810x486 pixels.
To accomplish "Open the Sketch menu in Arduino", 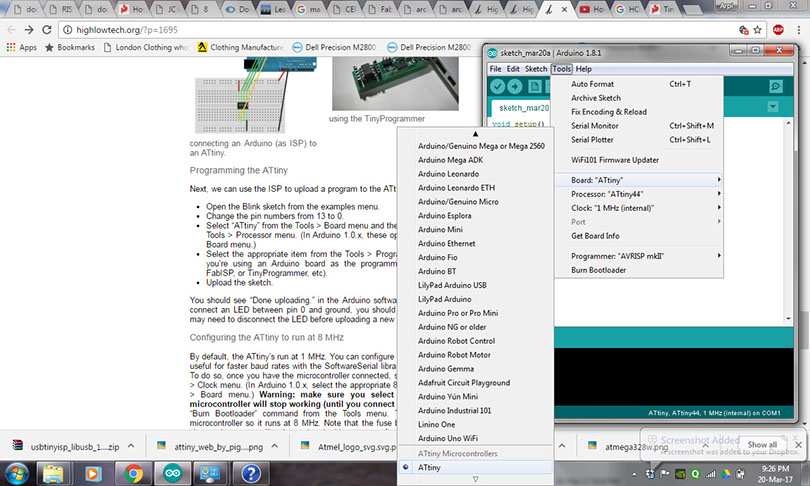I will tap(536, 69).
